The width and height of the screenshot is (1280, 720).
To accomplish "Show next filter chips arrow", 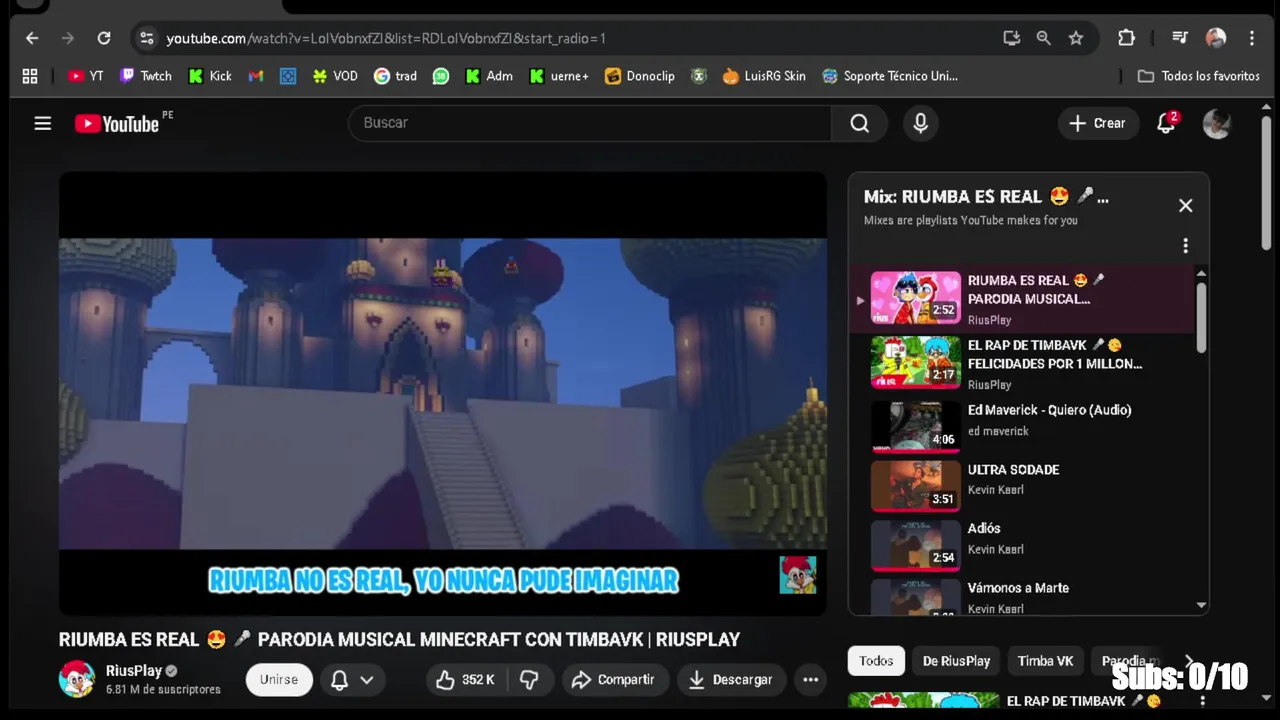I will tap(1189, 661).
